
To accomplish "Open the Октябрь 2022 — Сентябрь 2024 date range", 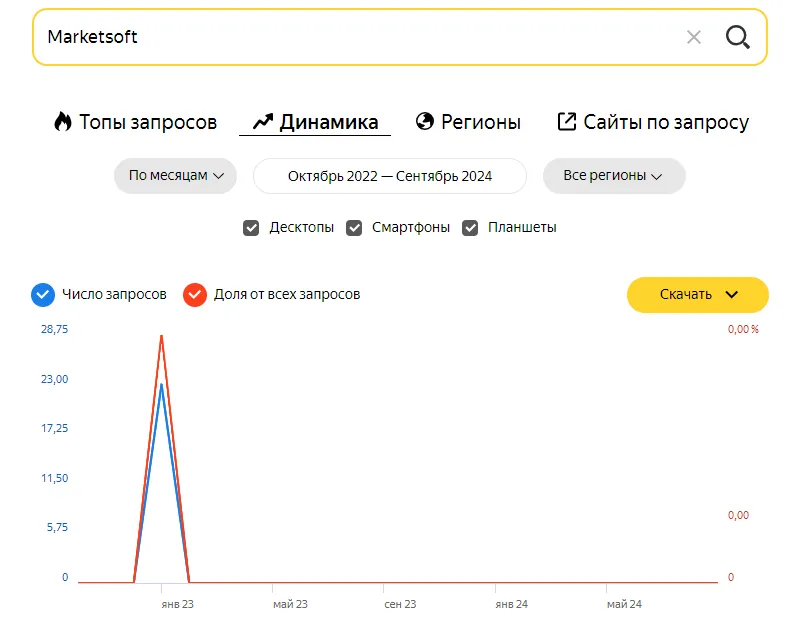I will (390, 176).
